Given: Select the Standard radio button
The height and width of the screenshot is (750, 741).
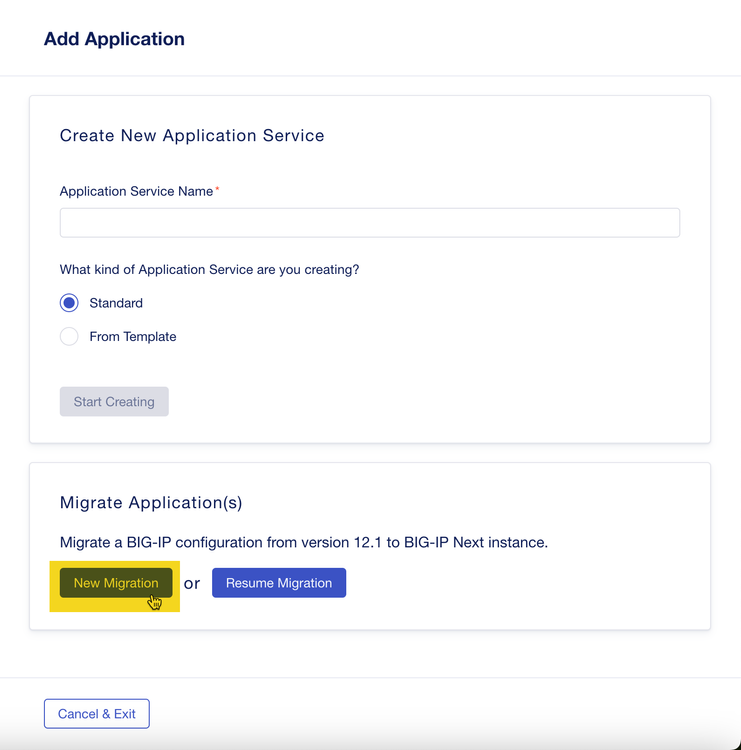Looking at the screenshot, I should coord(69,303).
